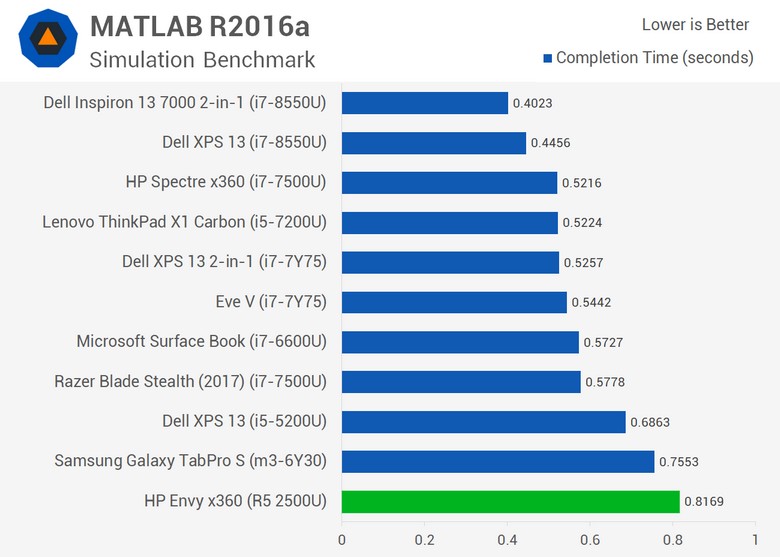Screen dimensions: 780x557
Task: Select the Samsung Galaxy TabPro S bar
Action: tap(498, 462)
